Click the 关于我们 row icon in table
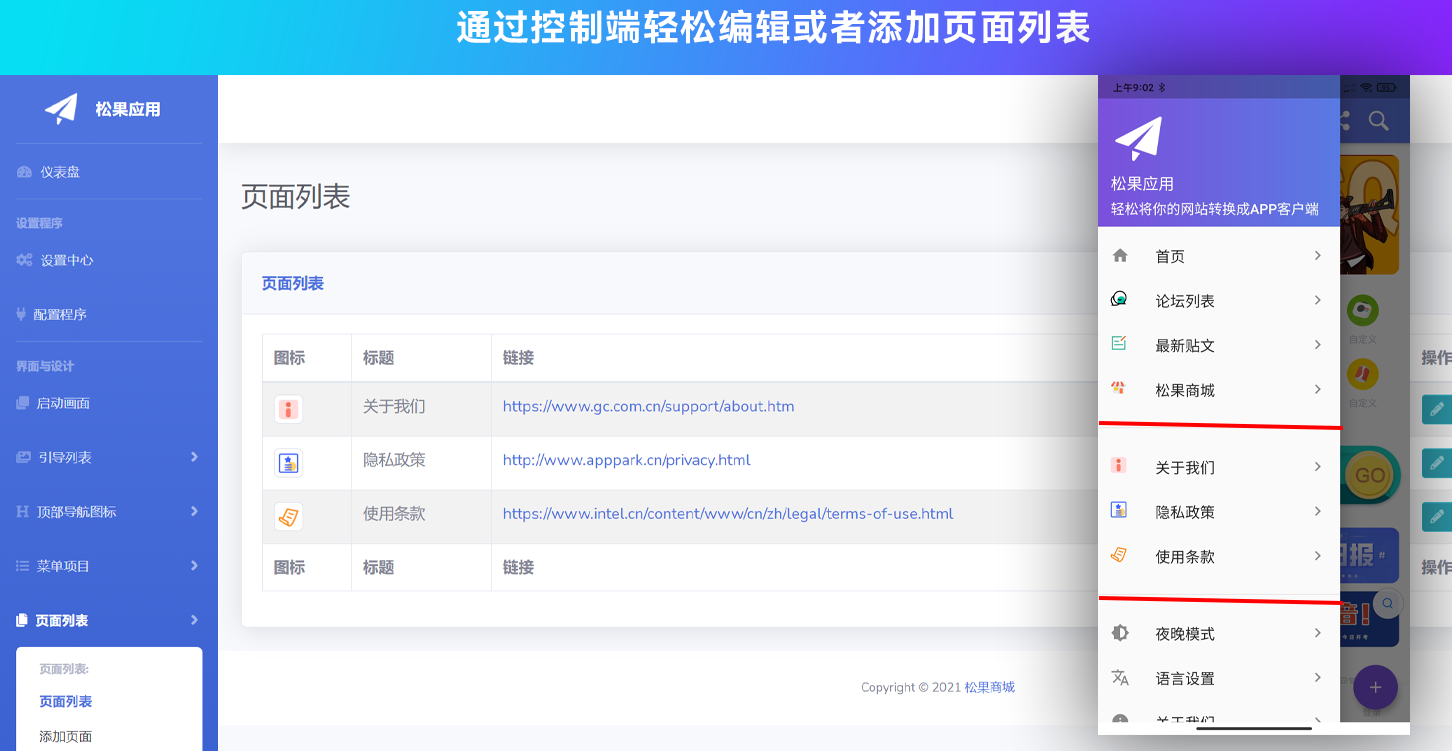This screenshot has height=751, width=1452. click(x=288, y=409)
